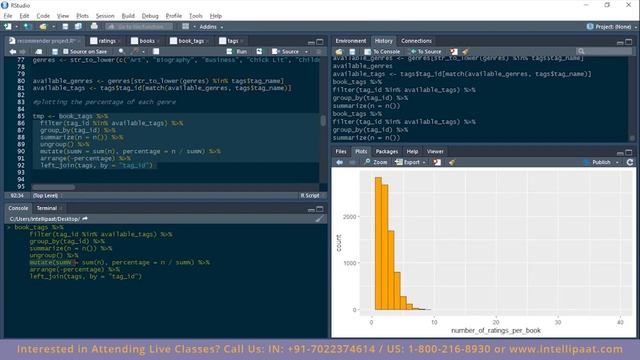
Task: Clear console with broom icon
Action: [319, 219]
